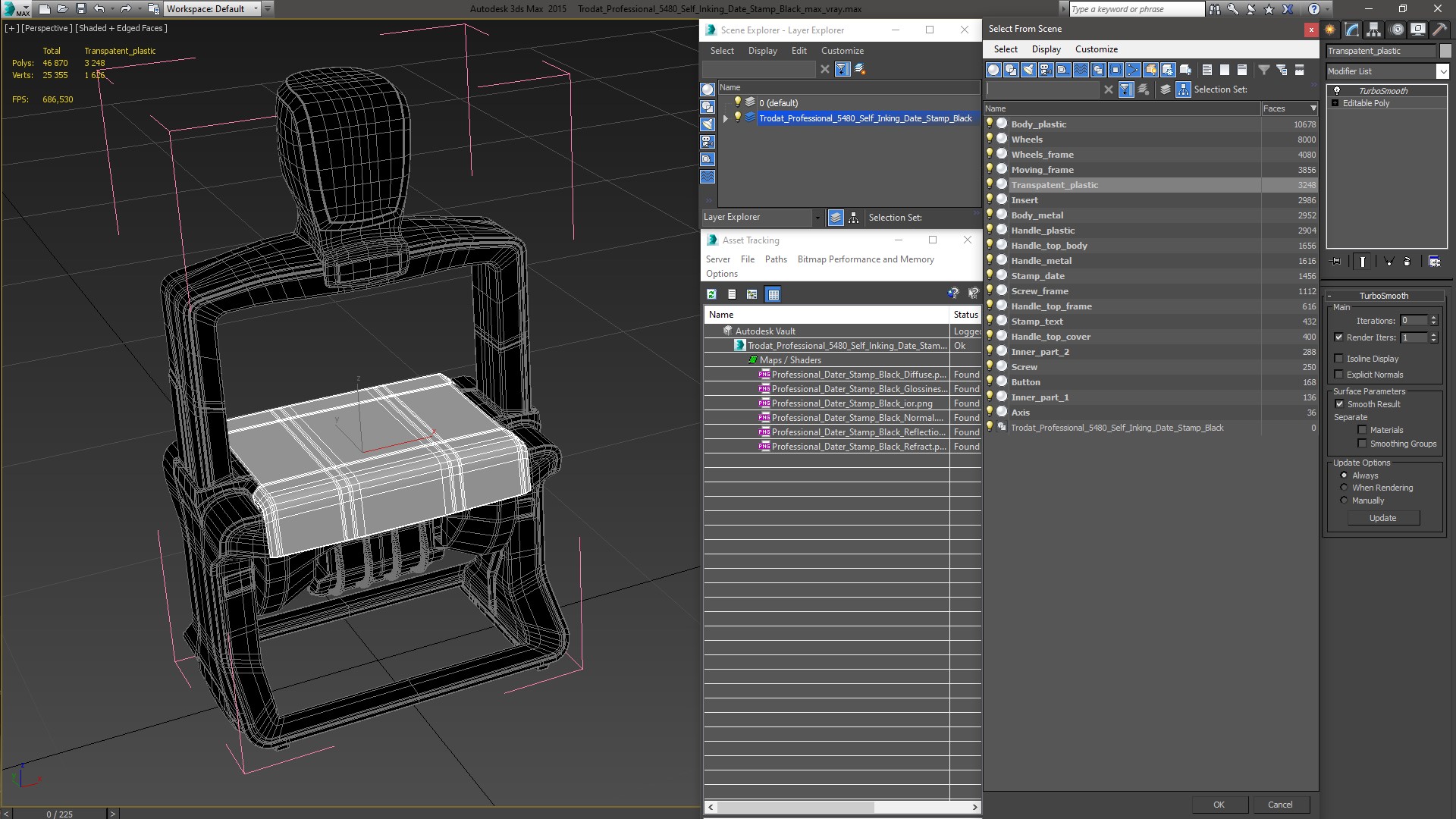The width and height of the screenshot is (1456, 819).
Task: Toggle Display Lights filter in Select From Scene
Action: pyautogui.click(x=1028, y=70)
